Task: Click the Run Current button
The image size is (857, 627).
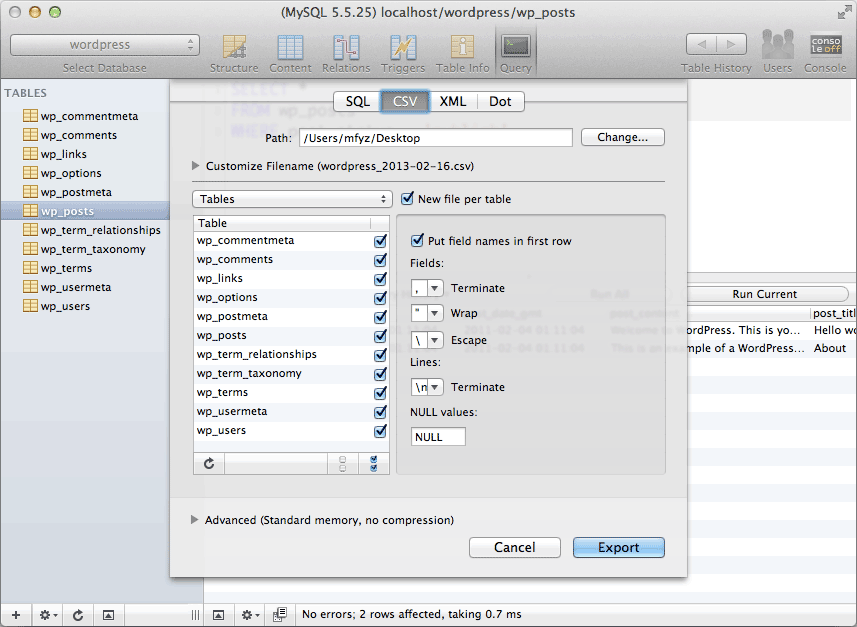Action: 765,294
